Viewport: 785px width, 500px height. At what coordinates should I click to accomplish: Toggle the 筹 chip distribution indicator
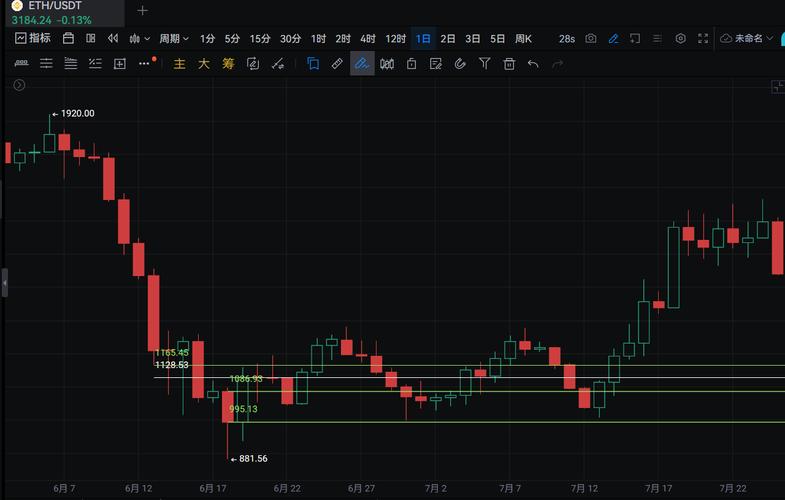pyautogui.click(x=228, y=64)
